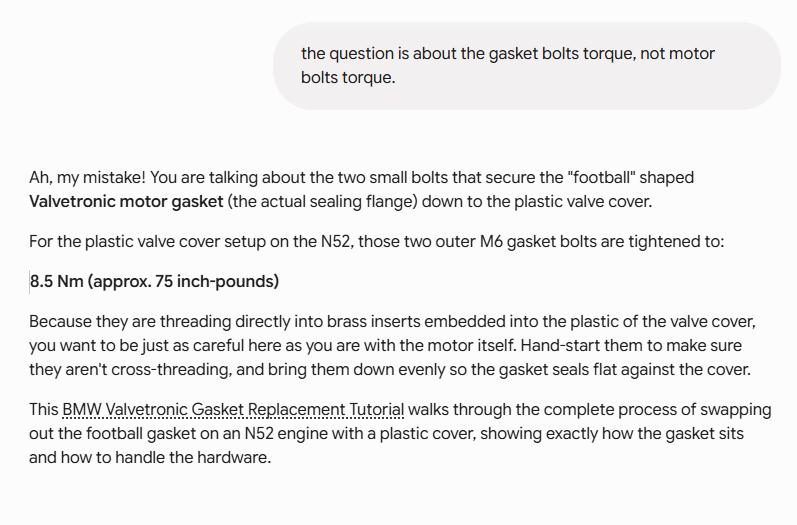Open the BMW Valvetronic Gasket Replacement Tutorial link

tap(233, 410)
